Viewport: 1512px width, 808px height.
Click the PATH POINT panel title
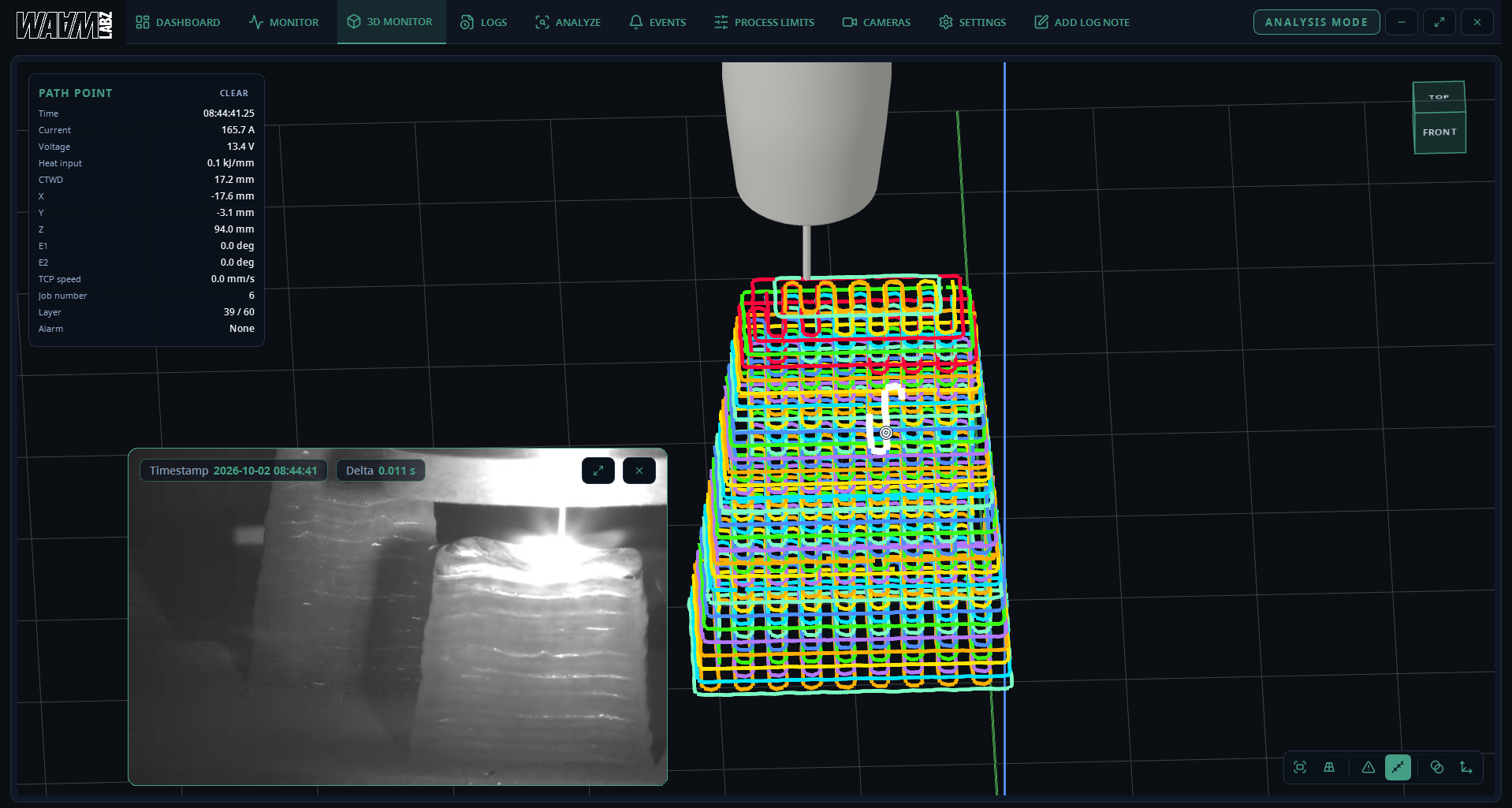pyautogui.click(x=76, y=93)
